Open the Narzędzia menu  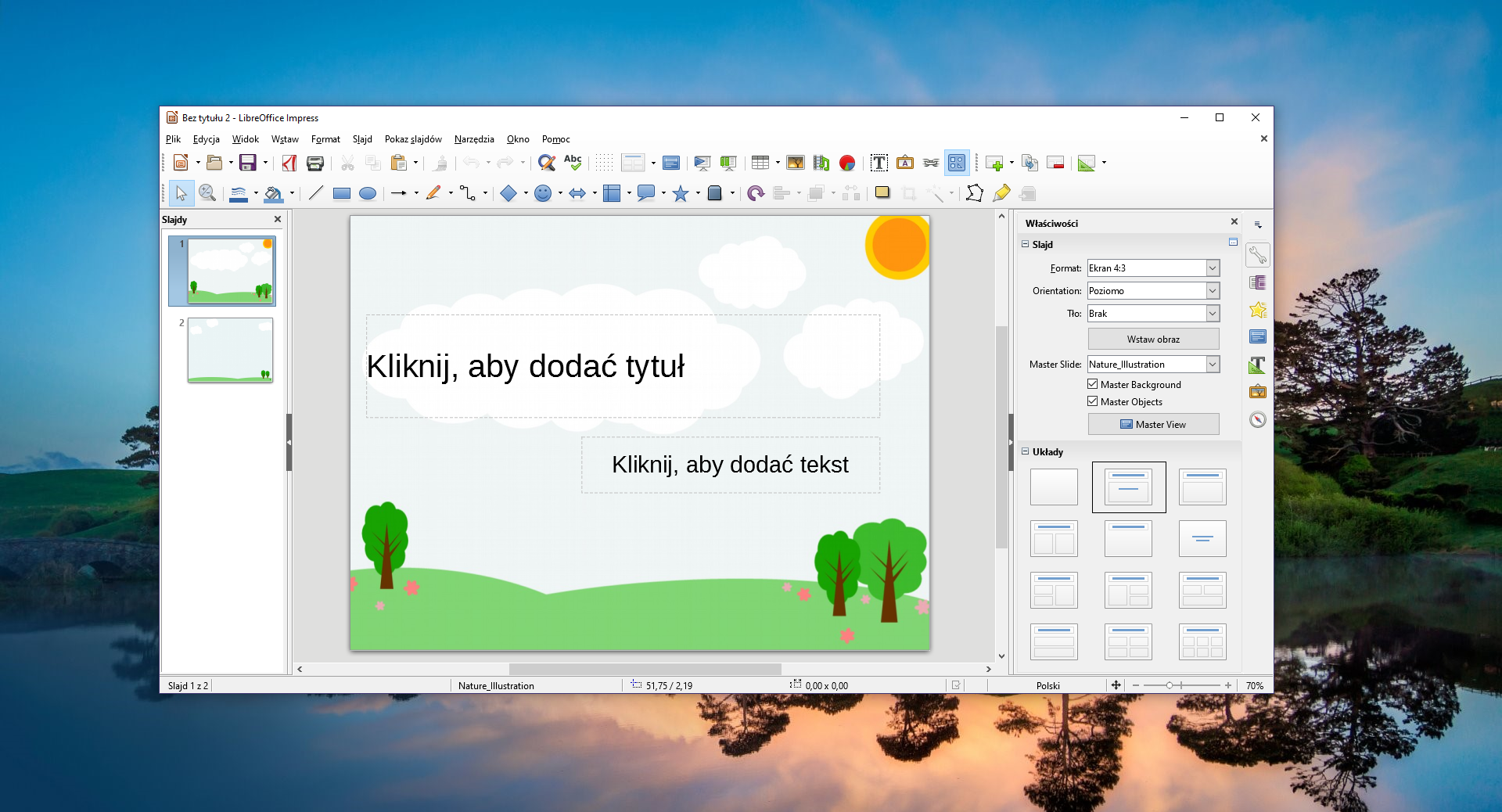(x=474, y=139)
